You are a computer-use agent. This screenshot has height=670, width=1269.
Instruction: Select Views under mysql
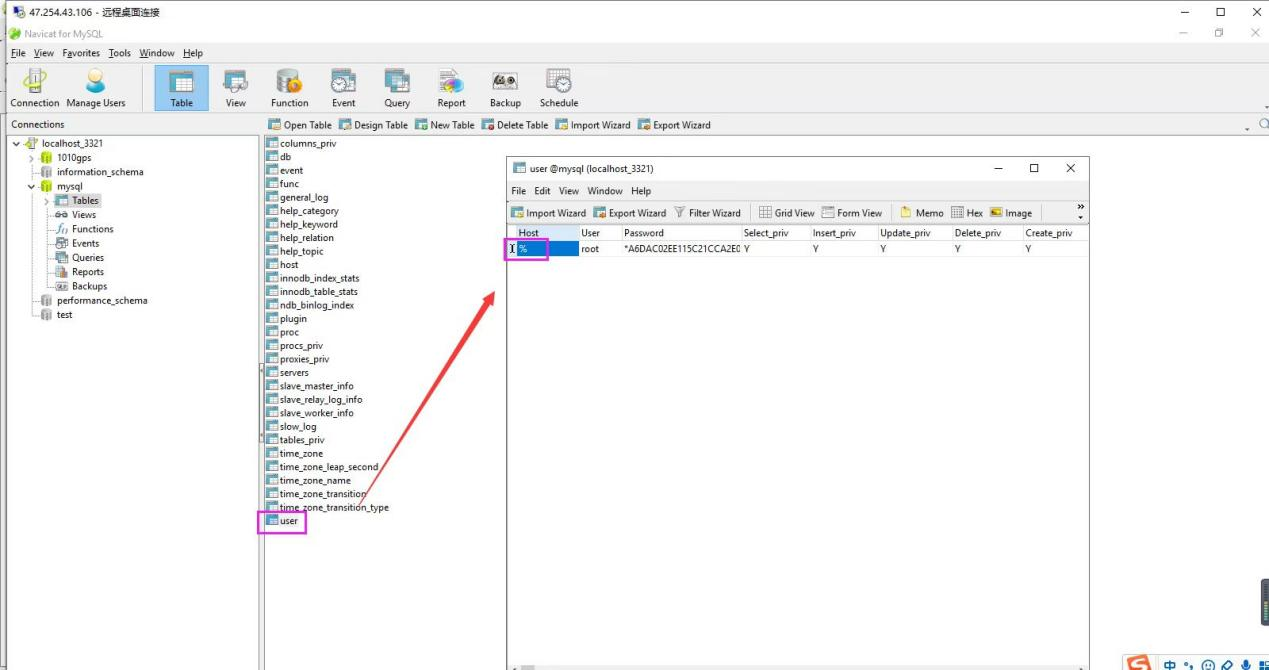[x=84, y=215]
